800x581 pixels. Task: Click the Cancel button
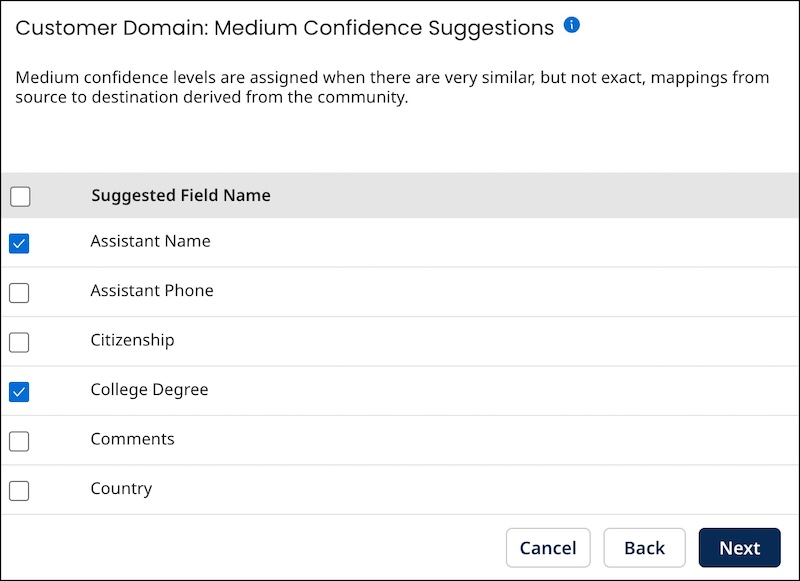tap(548, 548)
